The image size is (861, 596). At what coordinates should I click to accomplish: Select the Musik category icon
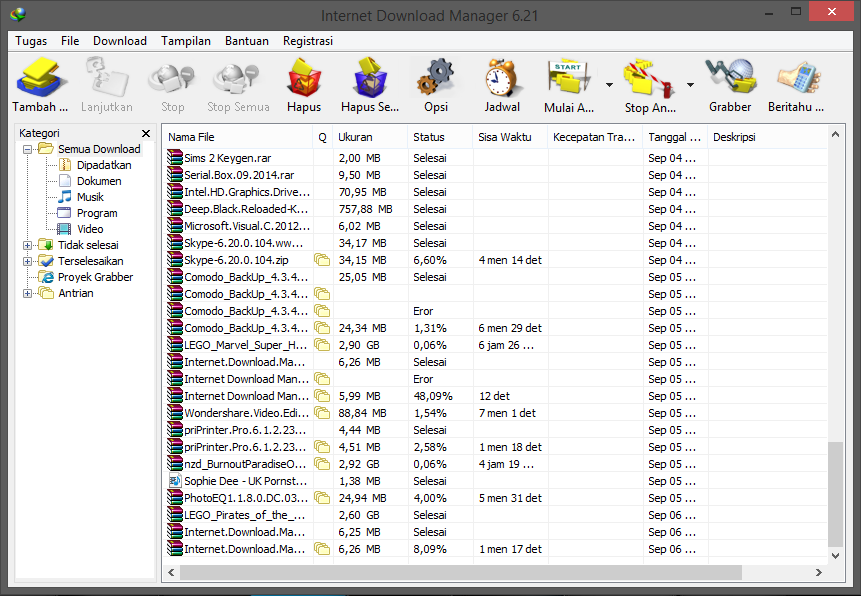(65, 197)
